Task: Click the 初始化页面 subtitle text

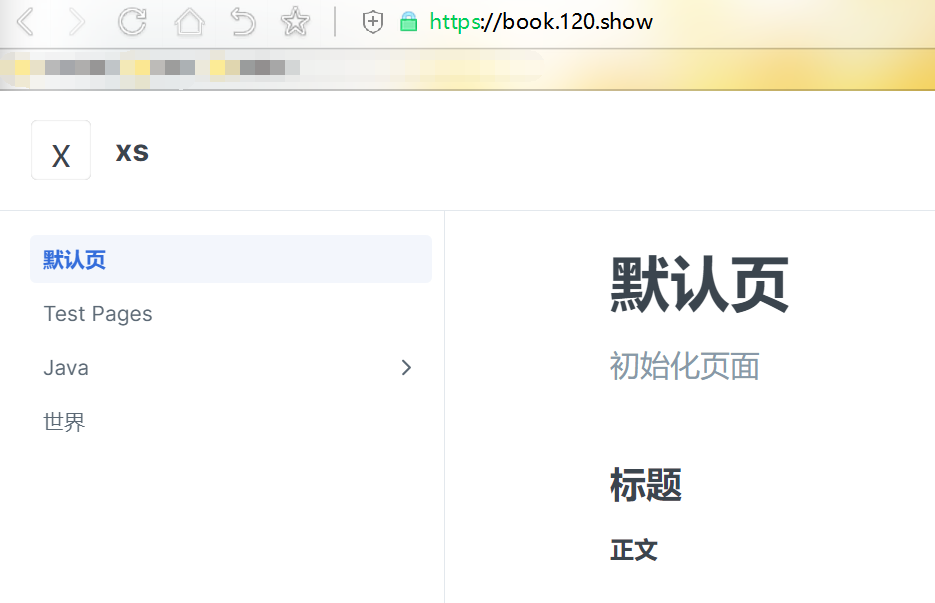Action: coord(684,366)
